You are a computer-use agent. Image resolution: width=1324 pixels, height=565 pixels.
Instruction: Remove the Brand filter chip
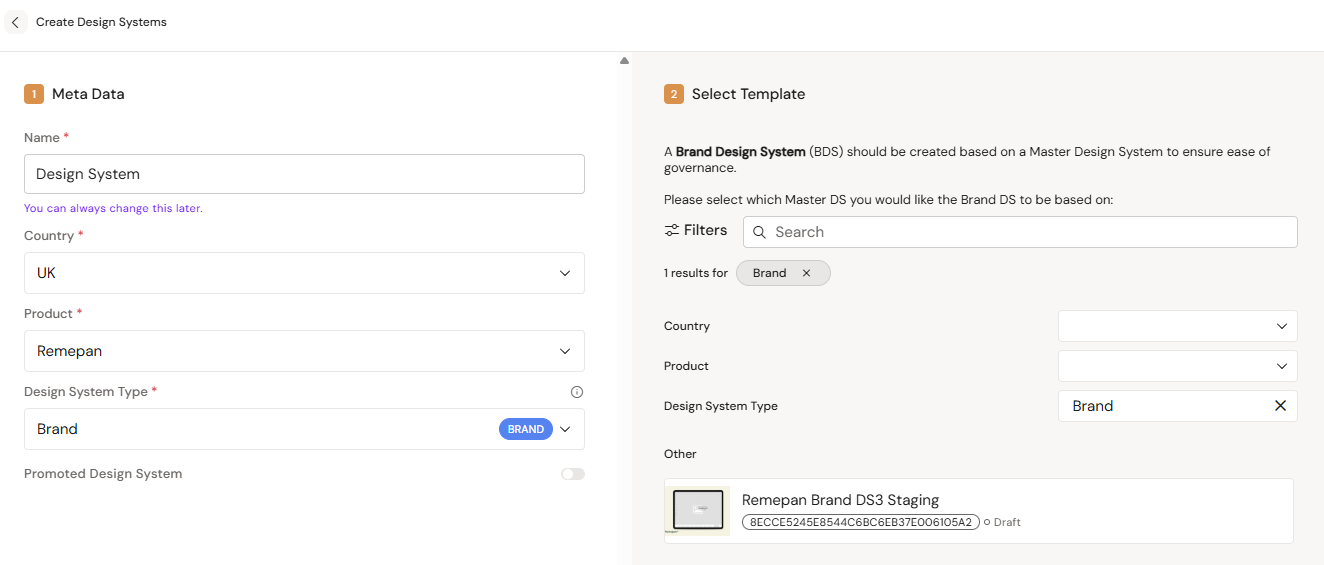pos(806,273)
